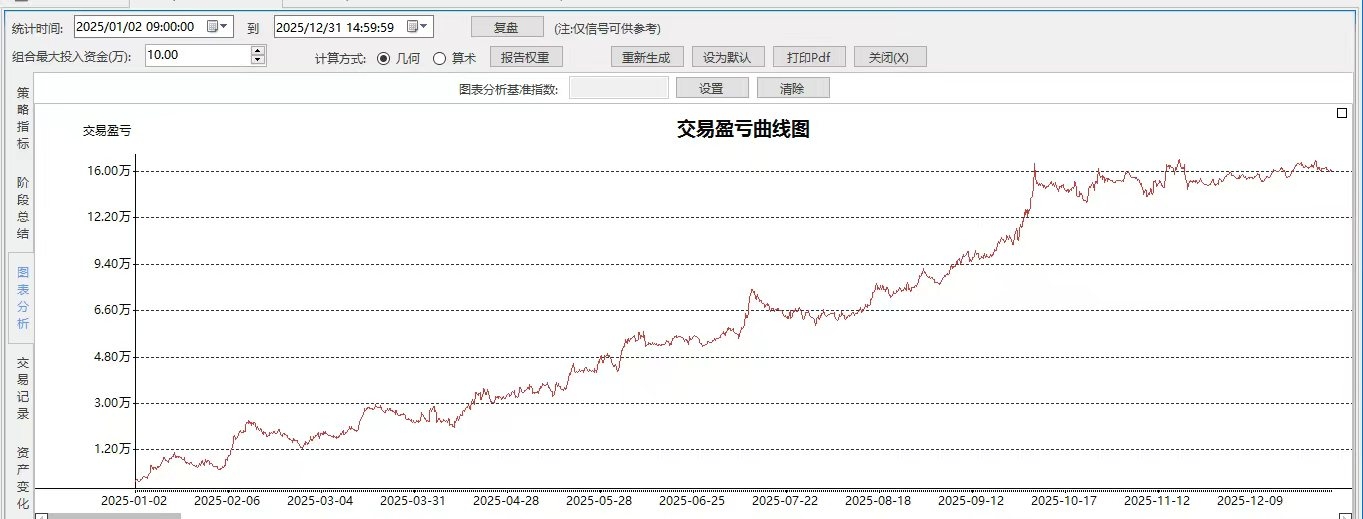Click the 2025-03-31 date label
Image resolution: width=1363 pixels, height=519 pixels.
(x=413, y=500)
